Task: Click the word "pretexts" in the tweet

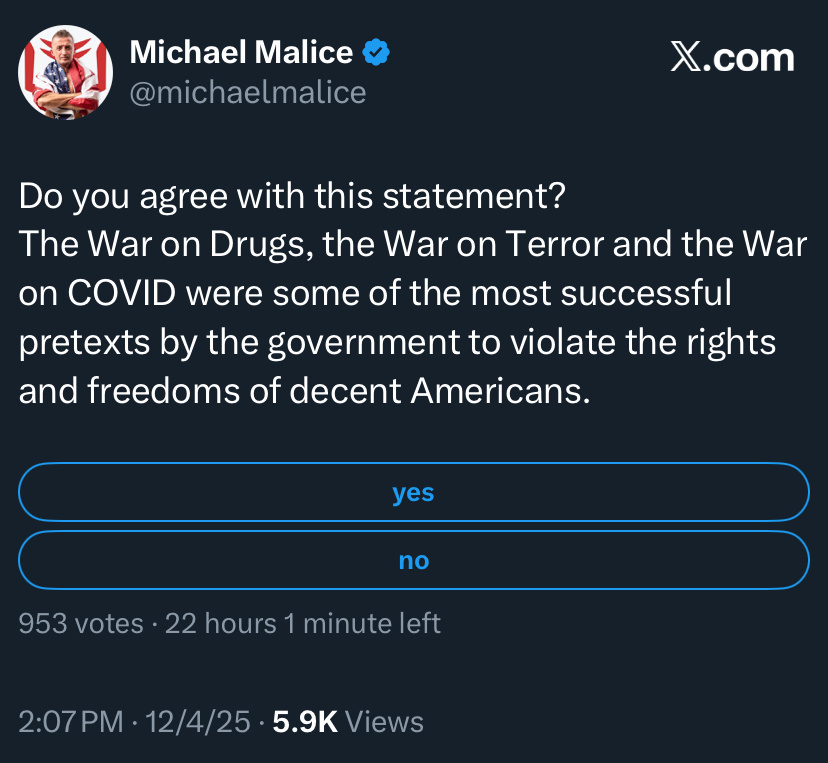Action: click(x=84, y=342)
